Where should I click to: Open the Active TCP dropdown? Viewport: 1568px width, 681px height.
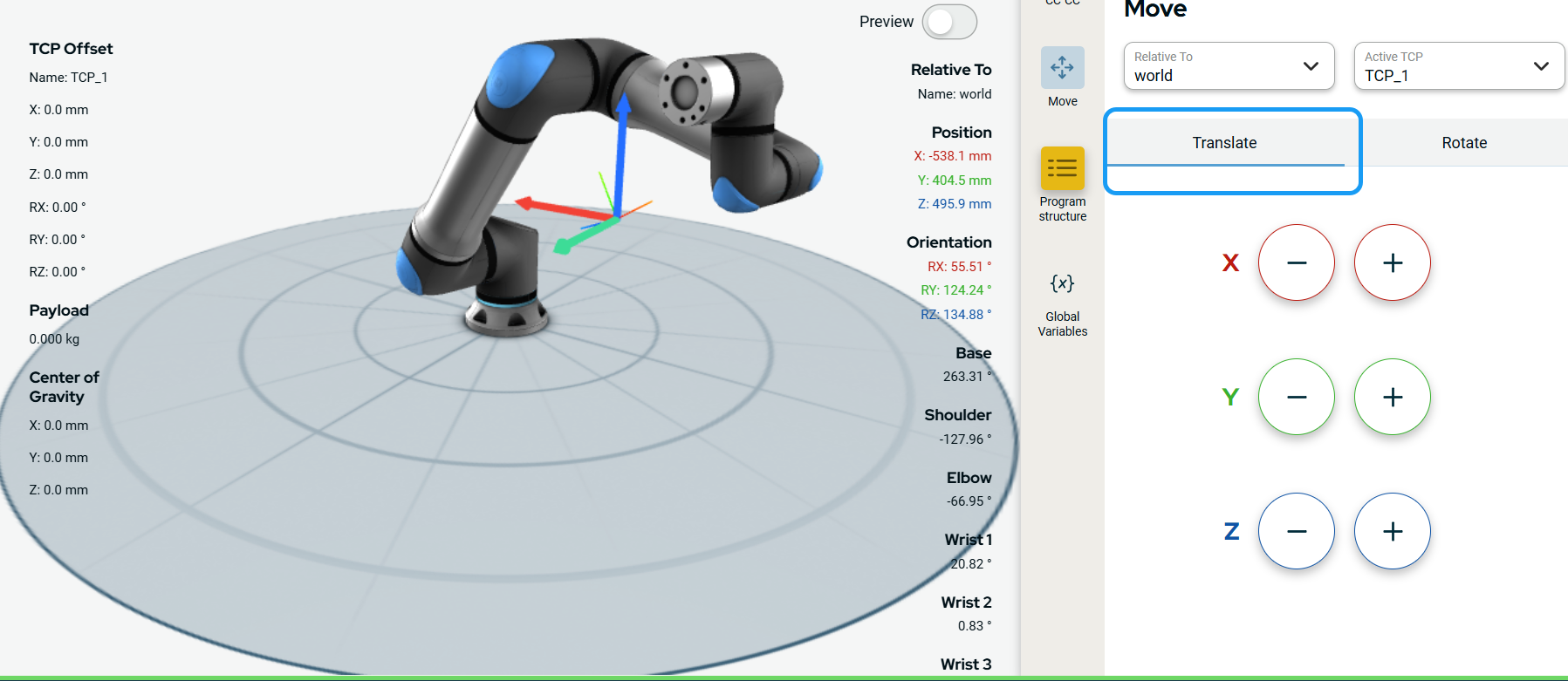(1457, 66)
